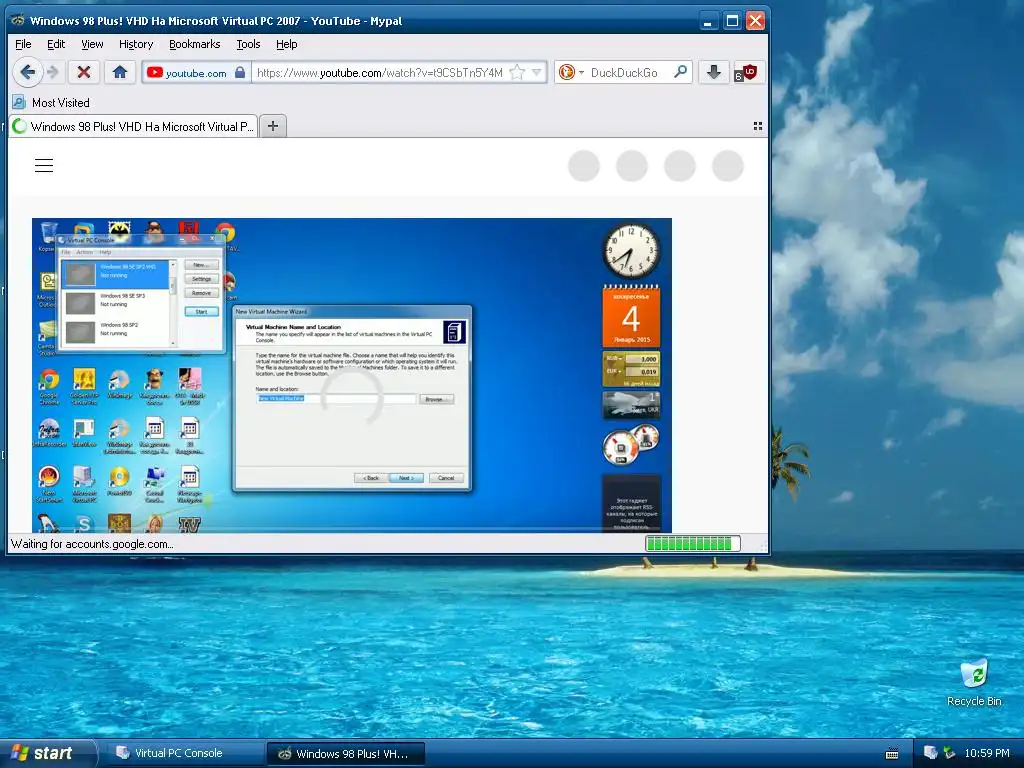1024x768 pixels.
Task: Click the page loading progress bar
Action: pos(693,543)
